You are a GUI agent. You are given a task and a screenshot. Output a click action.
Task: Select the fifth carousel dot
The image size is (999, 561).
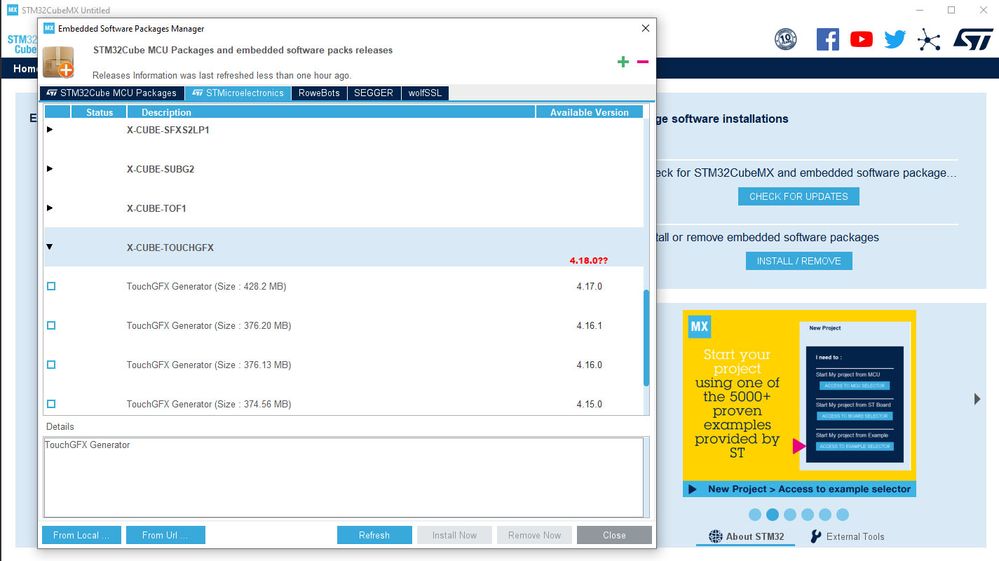pyautogui.click(x=825, y=515)
